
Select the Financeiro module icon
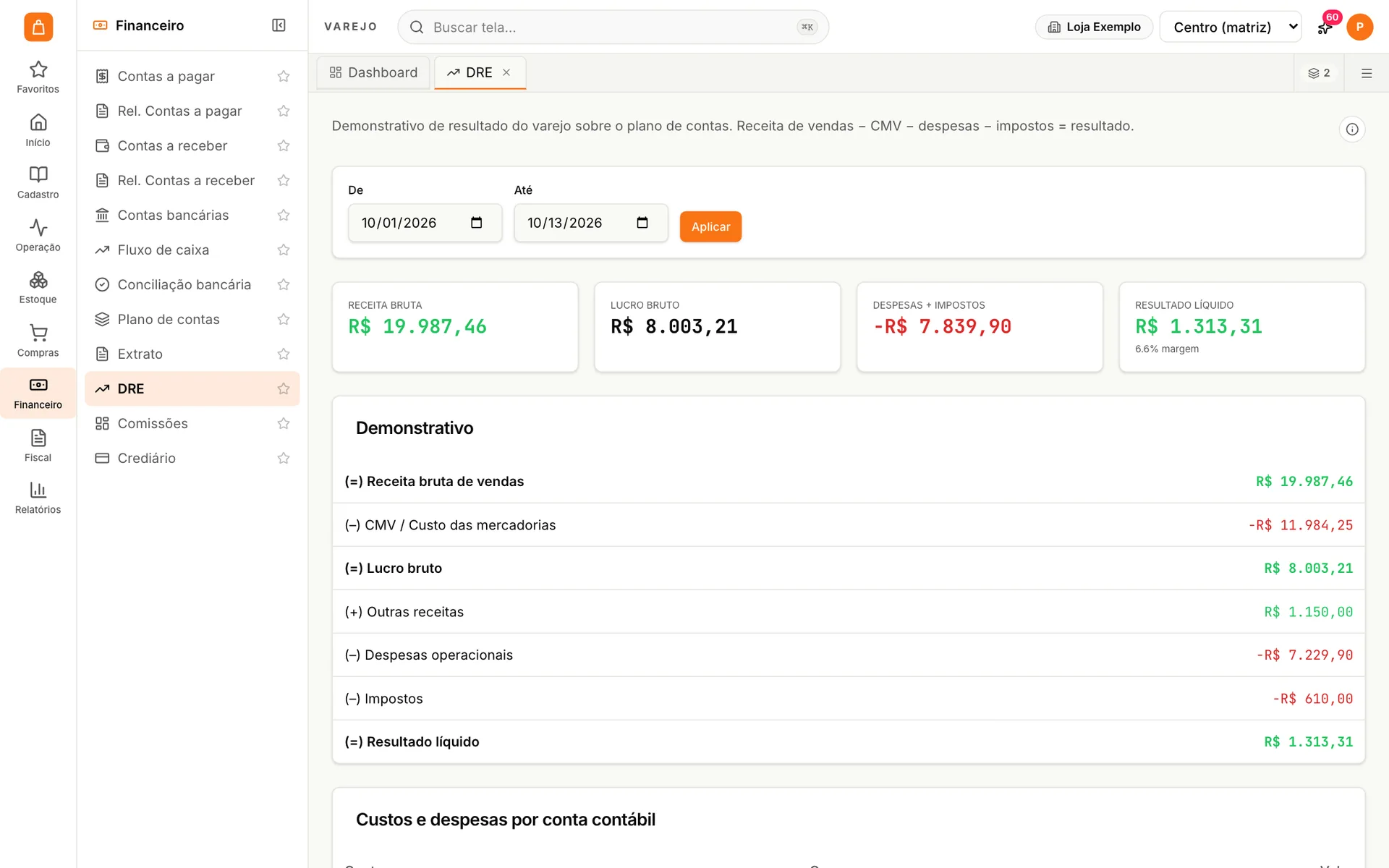tap(38, 393)
